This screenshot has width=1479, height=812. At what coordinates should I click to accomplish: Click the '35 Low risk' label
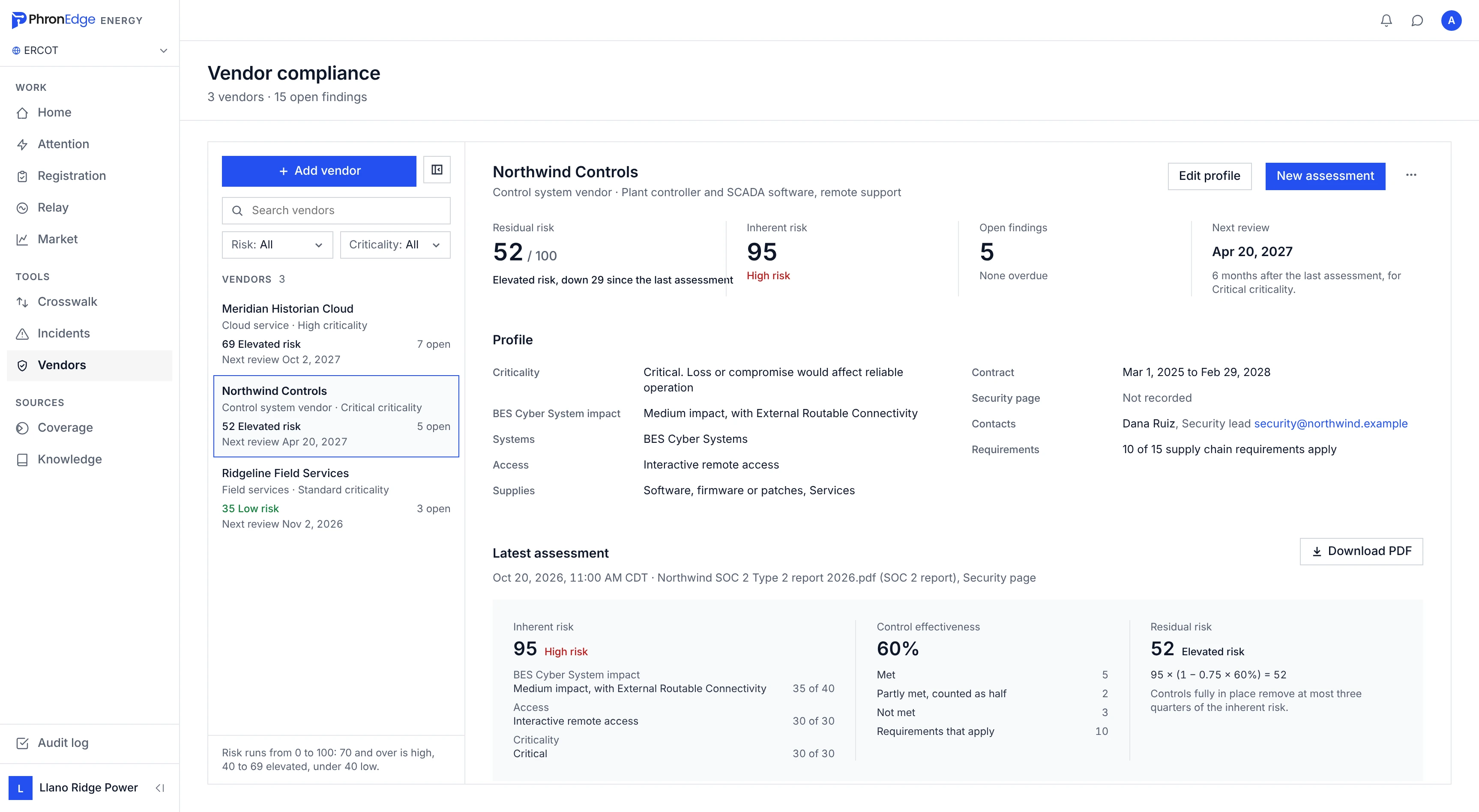[250, 508]
